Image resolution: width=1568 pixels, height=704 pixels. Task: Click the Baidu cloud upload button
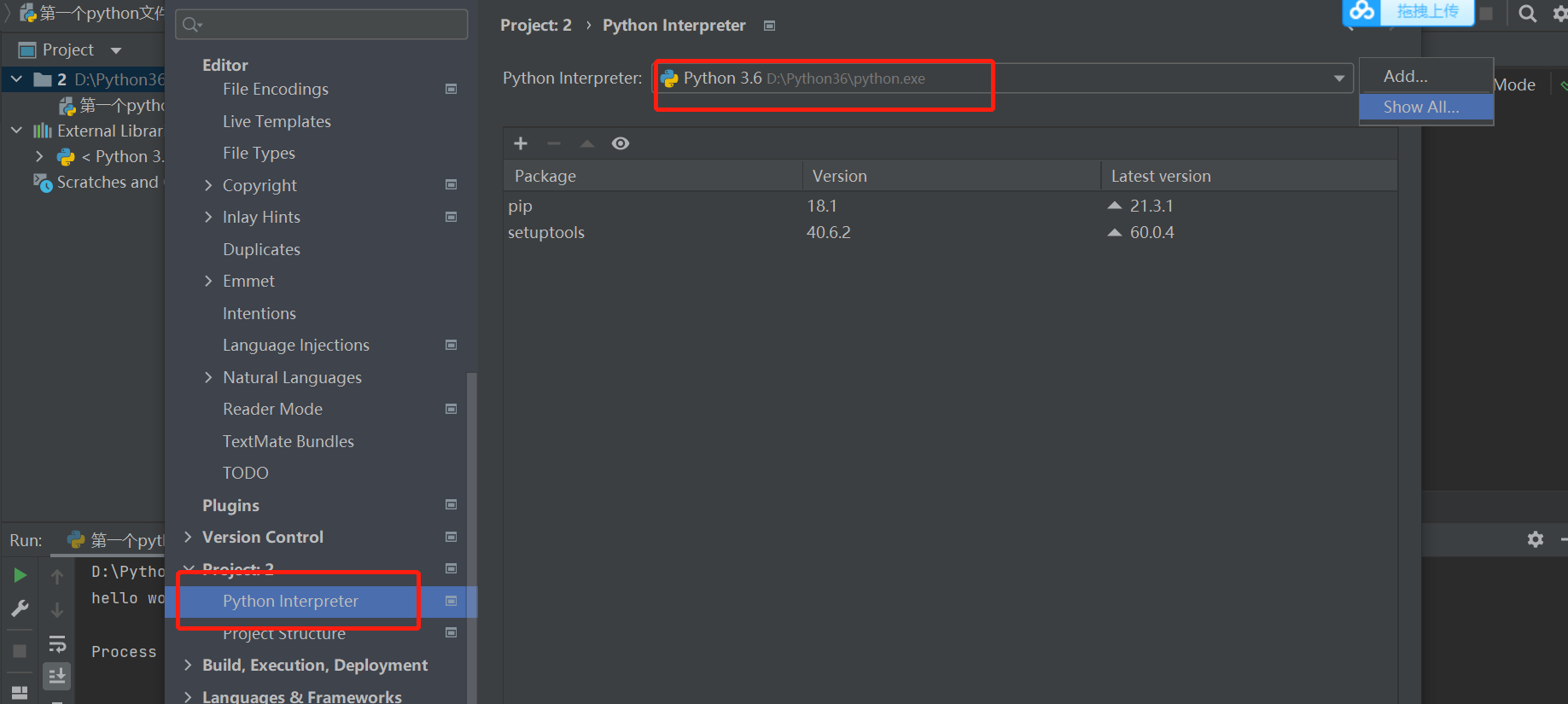[x=1408, y=12]
